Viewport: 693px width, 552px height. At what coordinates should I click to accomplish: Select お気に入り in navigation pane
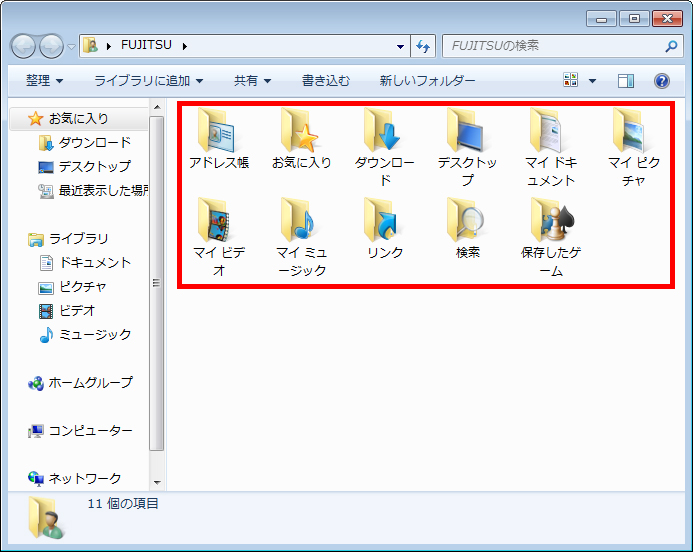(78, 118)
